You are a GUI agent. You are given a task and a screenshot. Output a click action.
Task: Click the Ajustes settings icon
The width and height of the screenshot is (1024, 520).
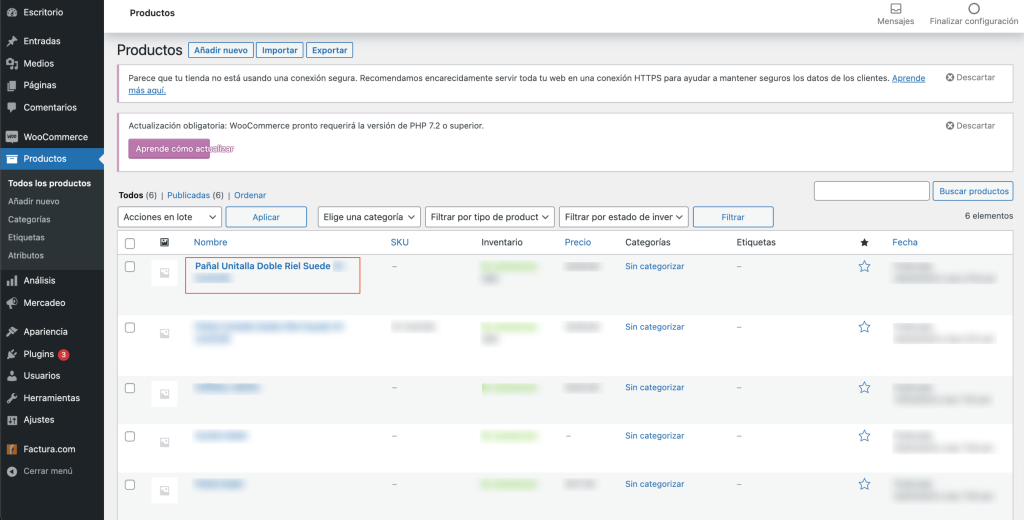[12, 420]
